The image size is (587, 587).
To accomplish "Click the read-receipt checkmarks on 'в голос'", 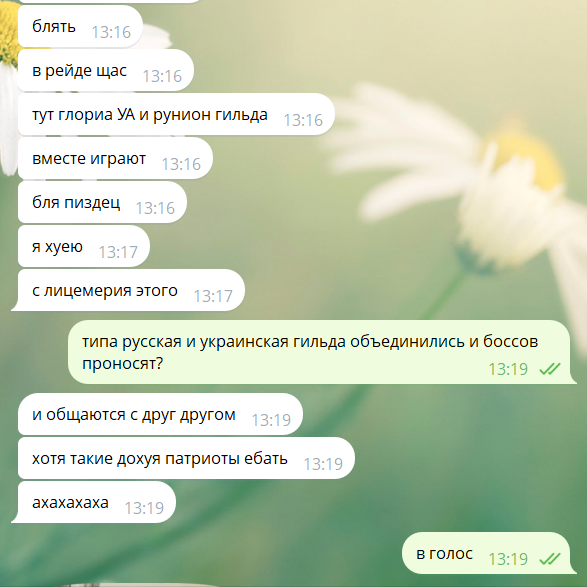I will click(x=550, y=559).
